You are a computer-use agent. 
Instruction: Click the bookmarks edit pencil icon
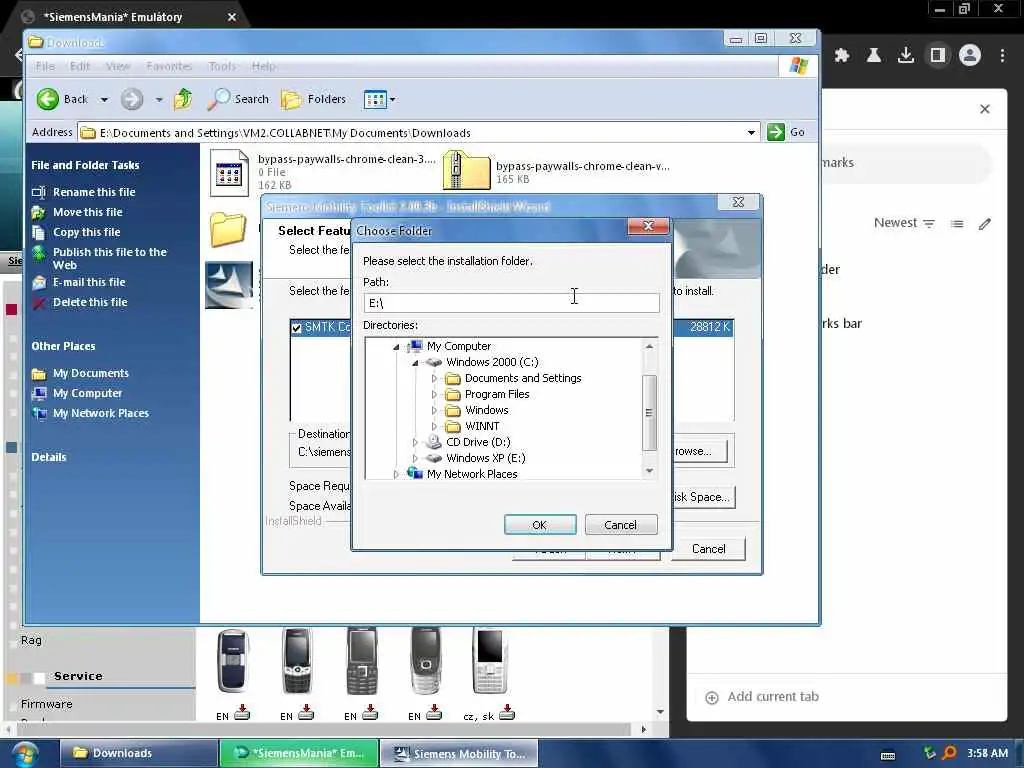point(985,224)
